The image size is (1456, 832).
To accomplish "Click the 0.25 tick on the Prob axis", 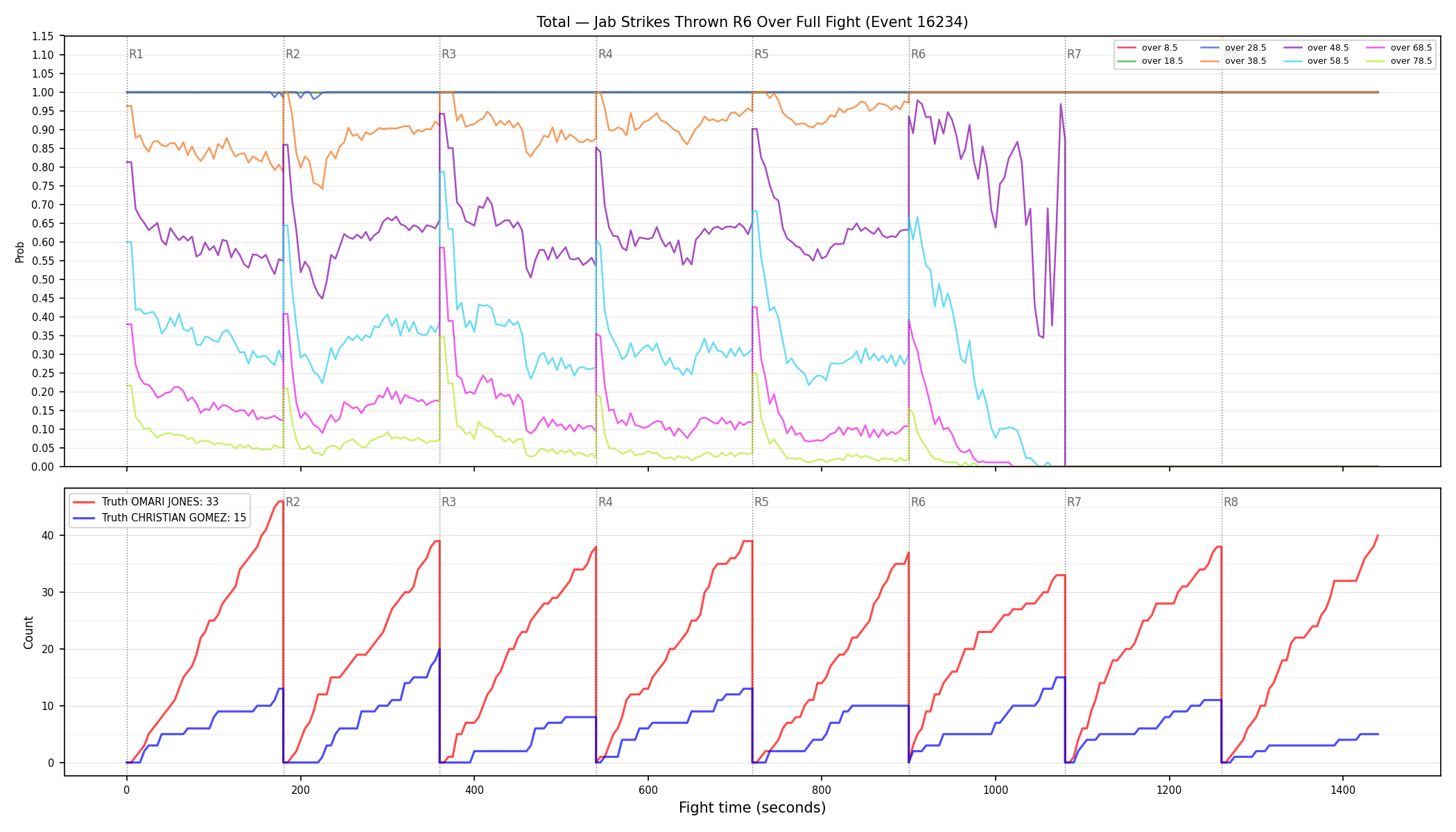I will tap(42, 373).
